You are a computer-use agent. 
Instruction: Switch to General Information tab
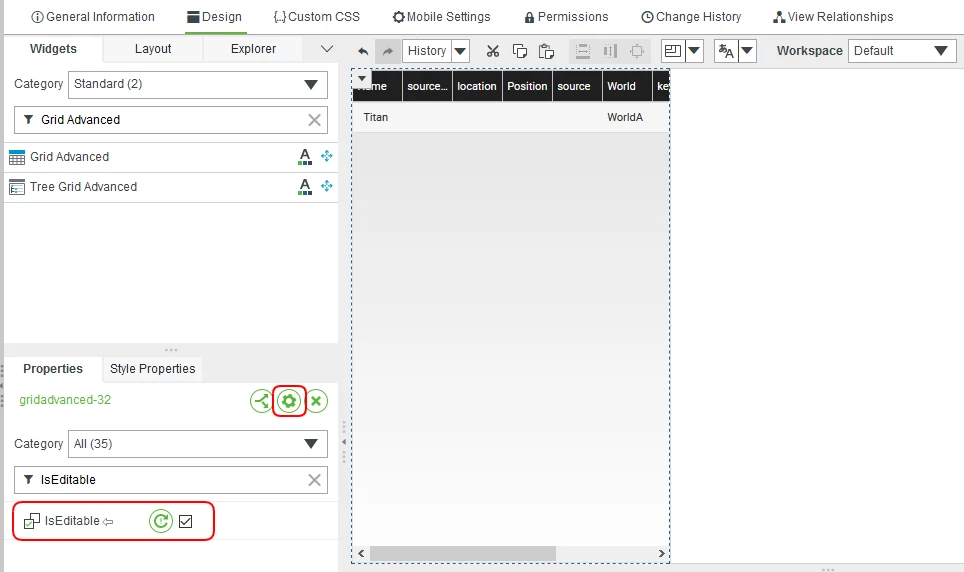pos(93,17)
